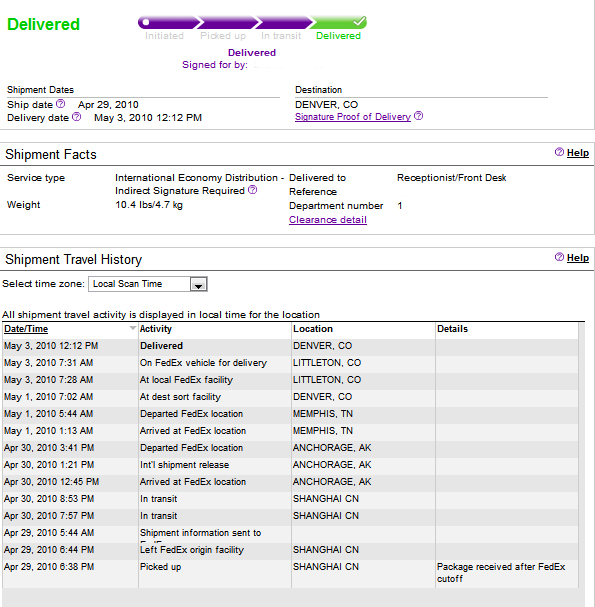Select 'May 1, 2010 5:44 AM' cell
This screenshot has height=607, width=595.
tap(48, 414)
